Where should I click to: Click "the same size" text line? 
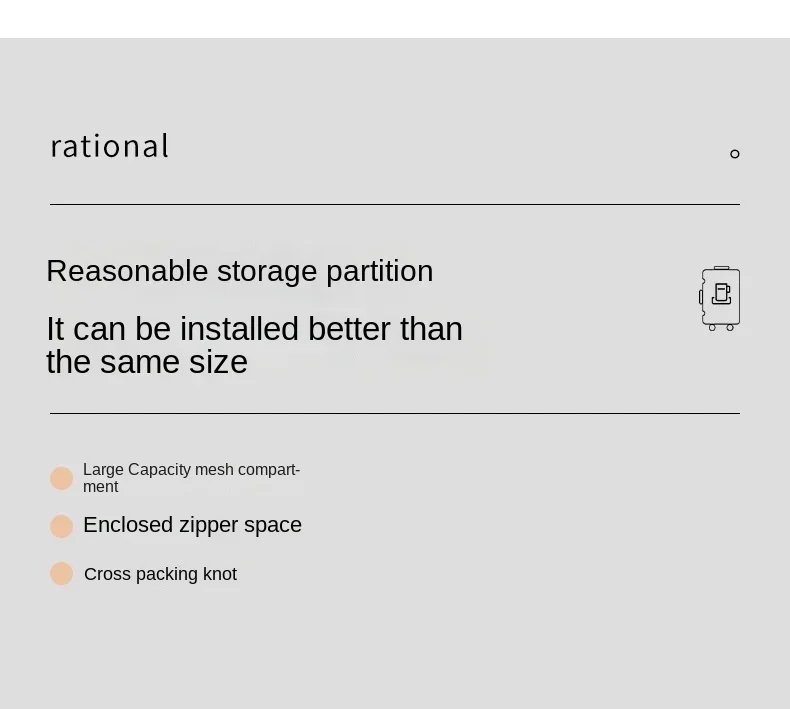146,362
